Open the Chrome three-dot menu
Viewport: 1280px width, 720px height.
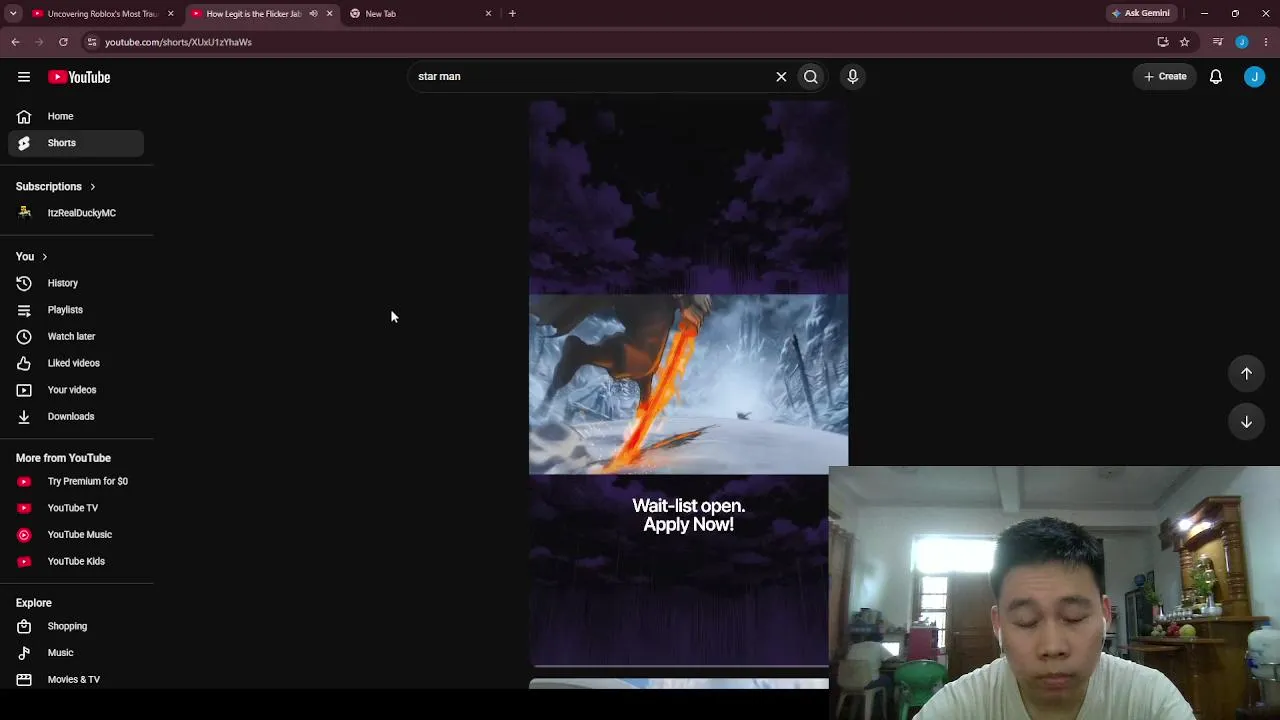[1266, 42]
